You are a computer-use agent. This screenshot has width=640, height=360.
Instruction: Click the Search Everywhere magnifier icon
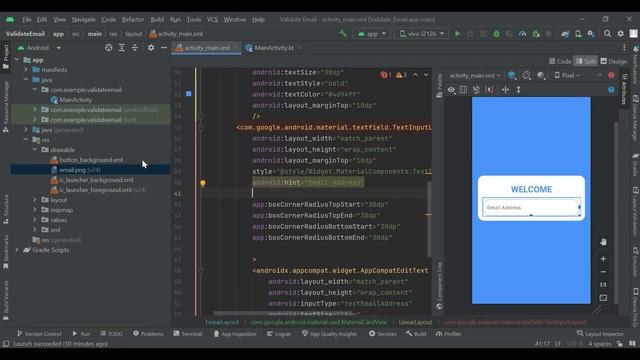(x=607, y=34)
